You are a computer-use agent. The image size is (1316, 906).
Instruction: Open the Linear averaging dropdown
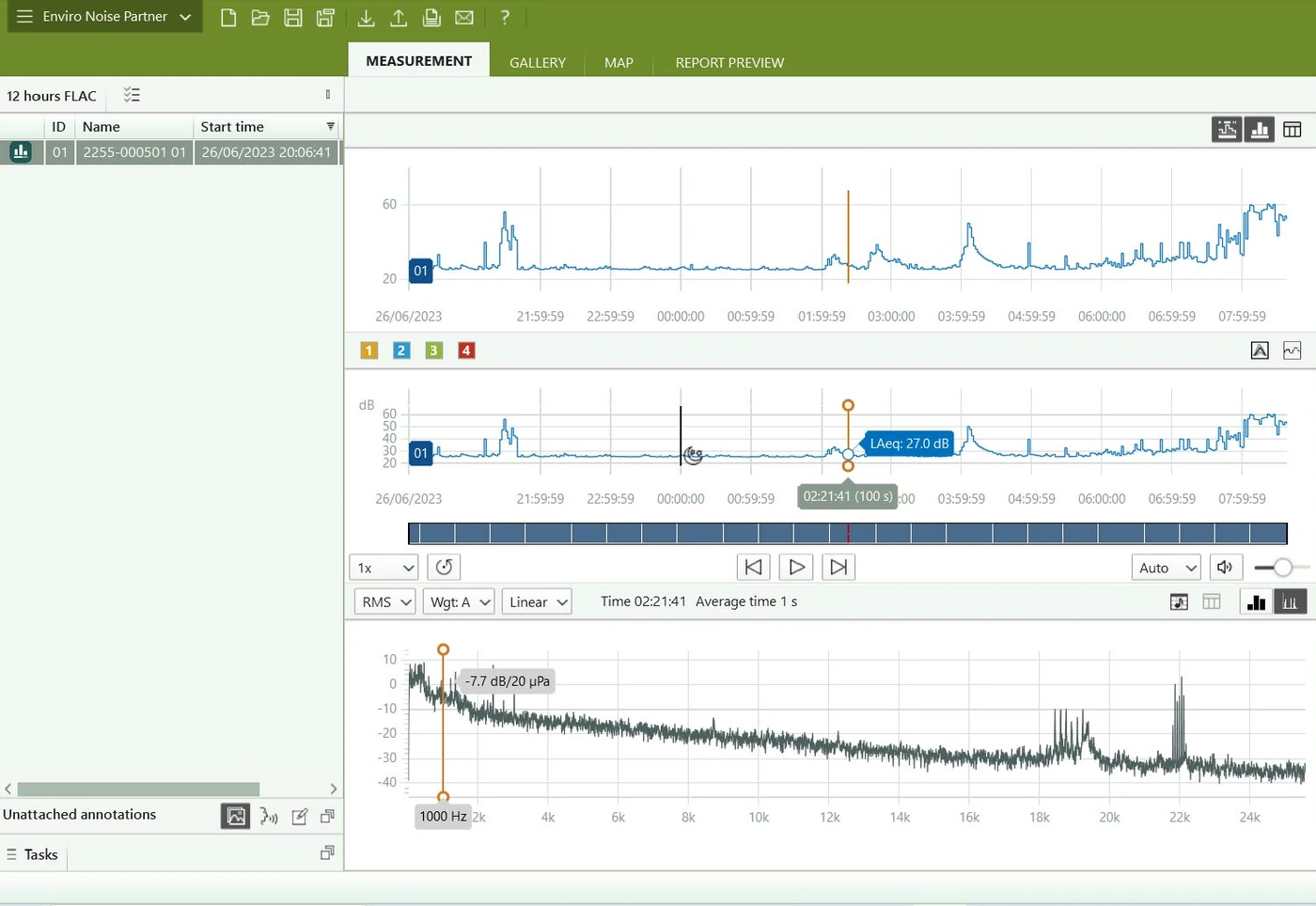(537, 602)
